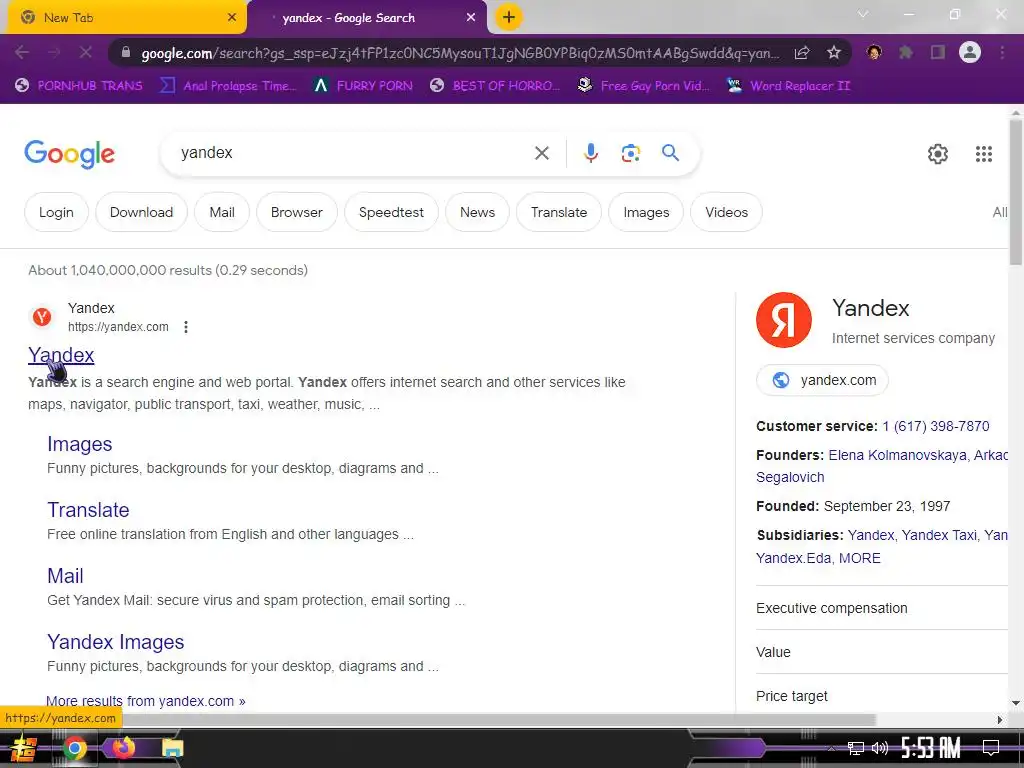Select the Mail filter chip
Screen dimensions: 1024x768
tap(222, 212)
